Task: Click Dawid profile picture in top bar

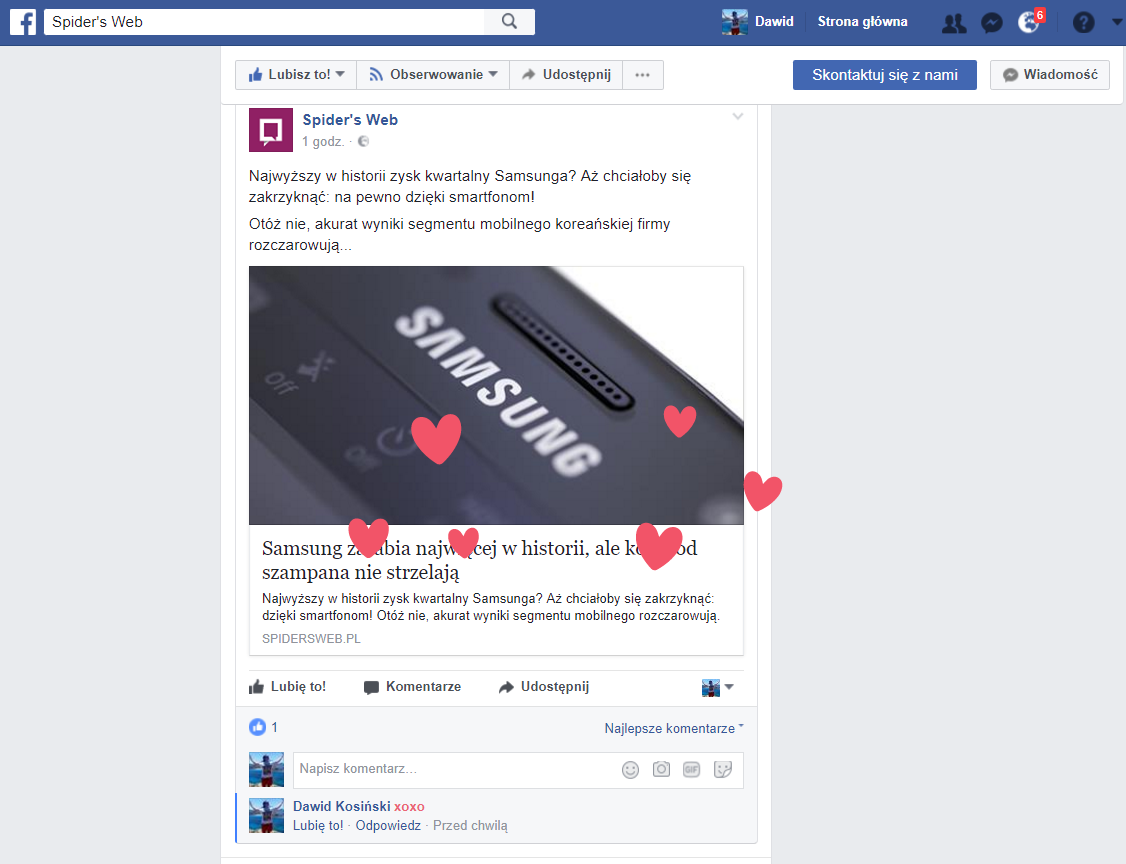Action: 735,22
